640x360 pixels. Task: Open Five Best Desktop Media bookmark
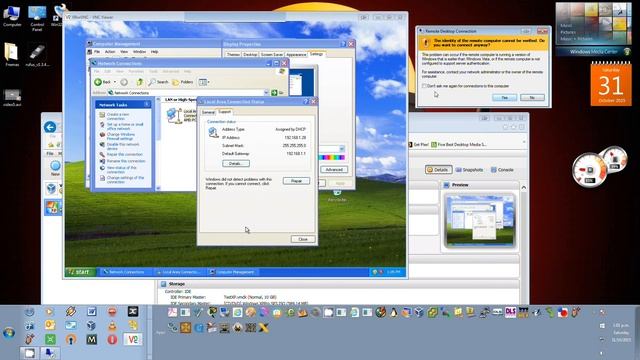point(458,144)
